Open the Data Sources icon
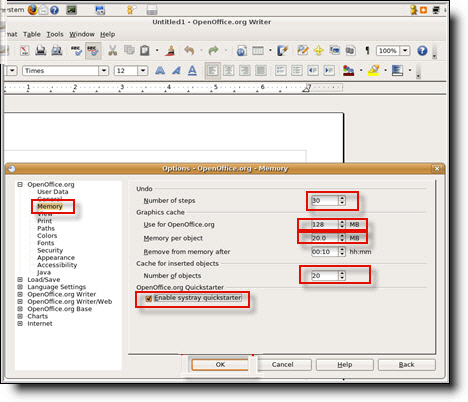Screen dimensions: 468x402 (350, 51)
